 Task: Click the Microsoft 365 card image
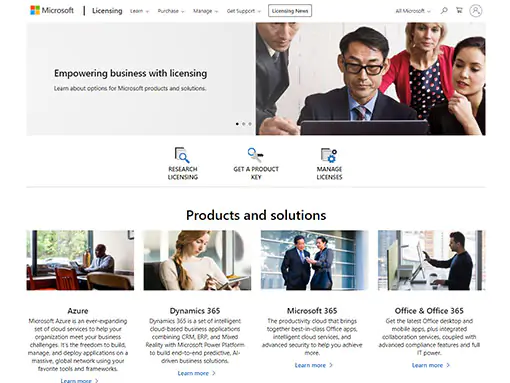314,260
